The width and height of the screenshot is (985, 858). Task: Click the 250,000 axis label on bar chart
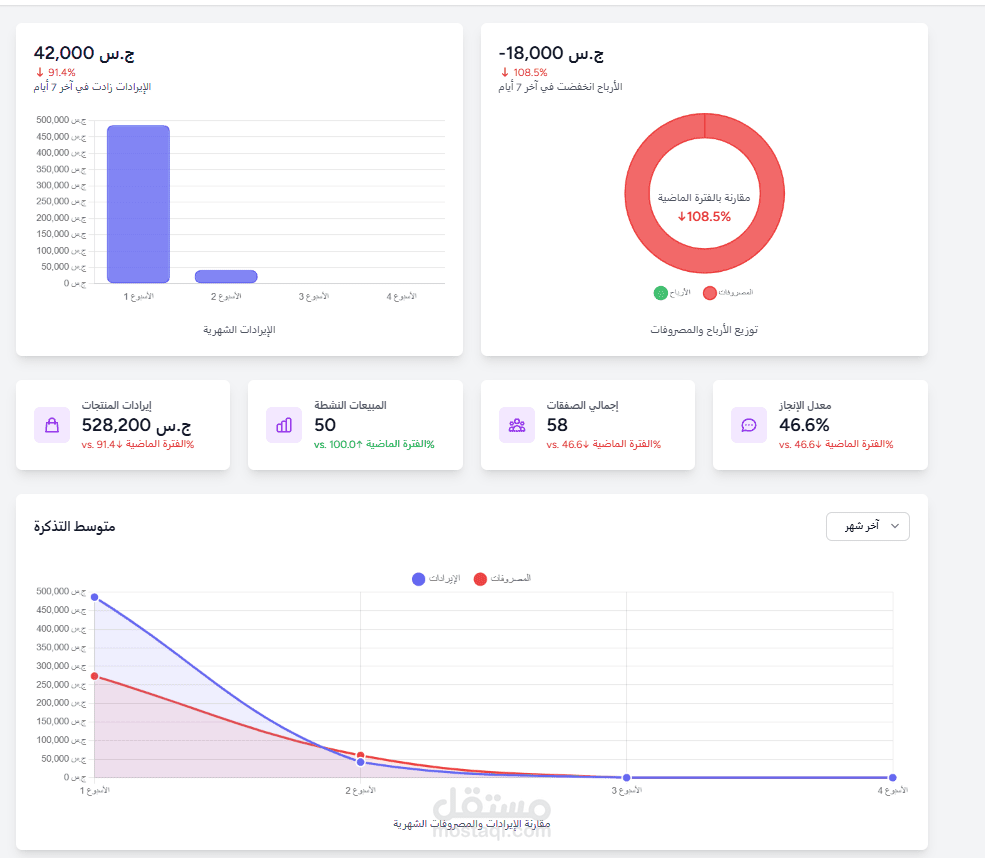pyautogui.click(x=61, y=201)
